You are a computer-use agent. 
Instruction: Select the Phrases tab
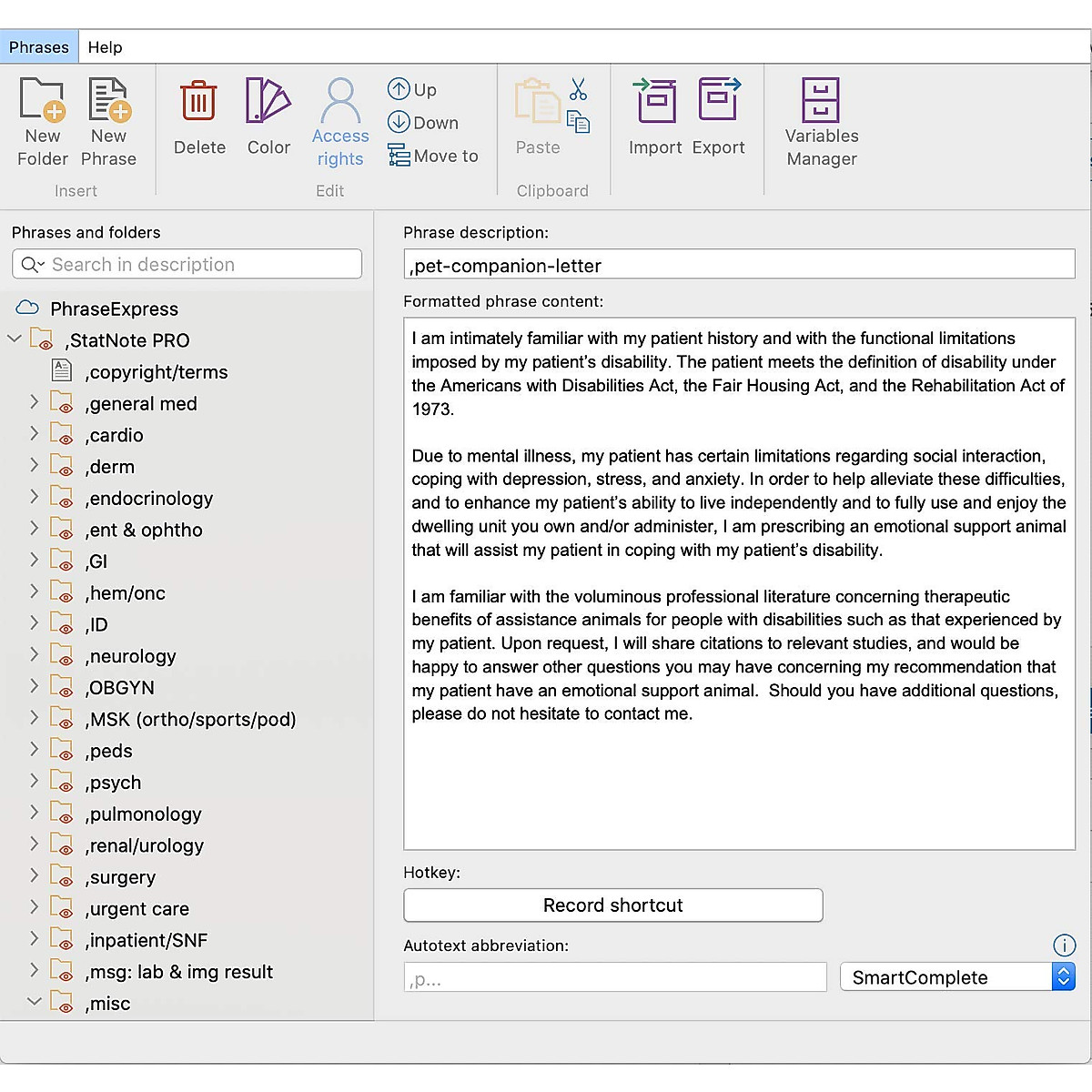click(x=38, y=46)
